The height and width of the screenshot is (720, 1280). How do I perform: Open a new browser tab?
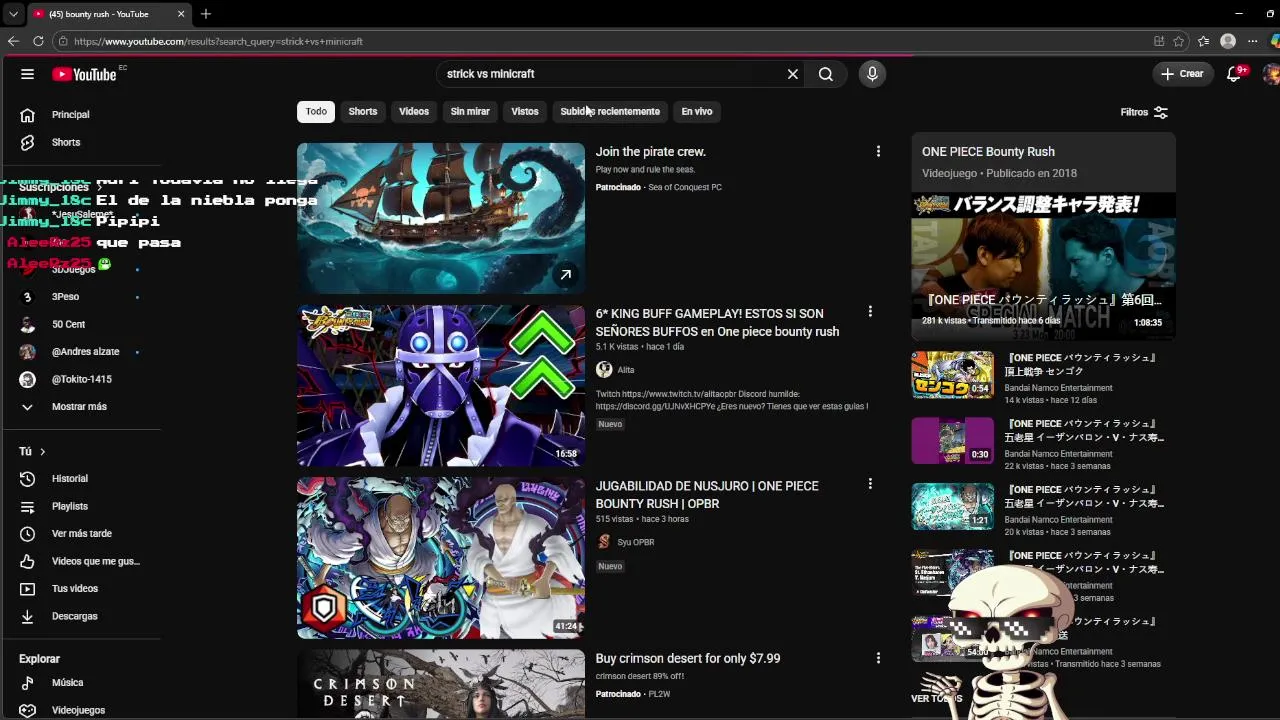[x=205, y=14]
